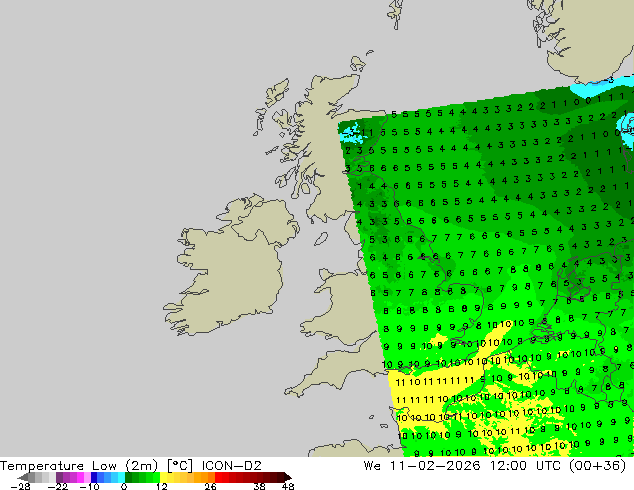Click the '-28' legend scale label
Viewport: 634px width, 490px height.
coord(21,486)
